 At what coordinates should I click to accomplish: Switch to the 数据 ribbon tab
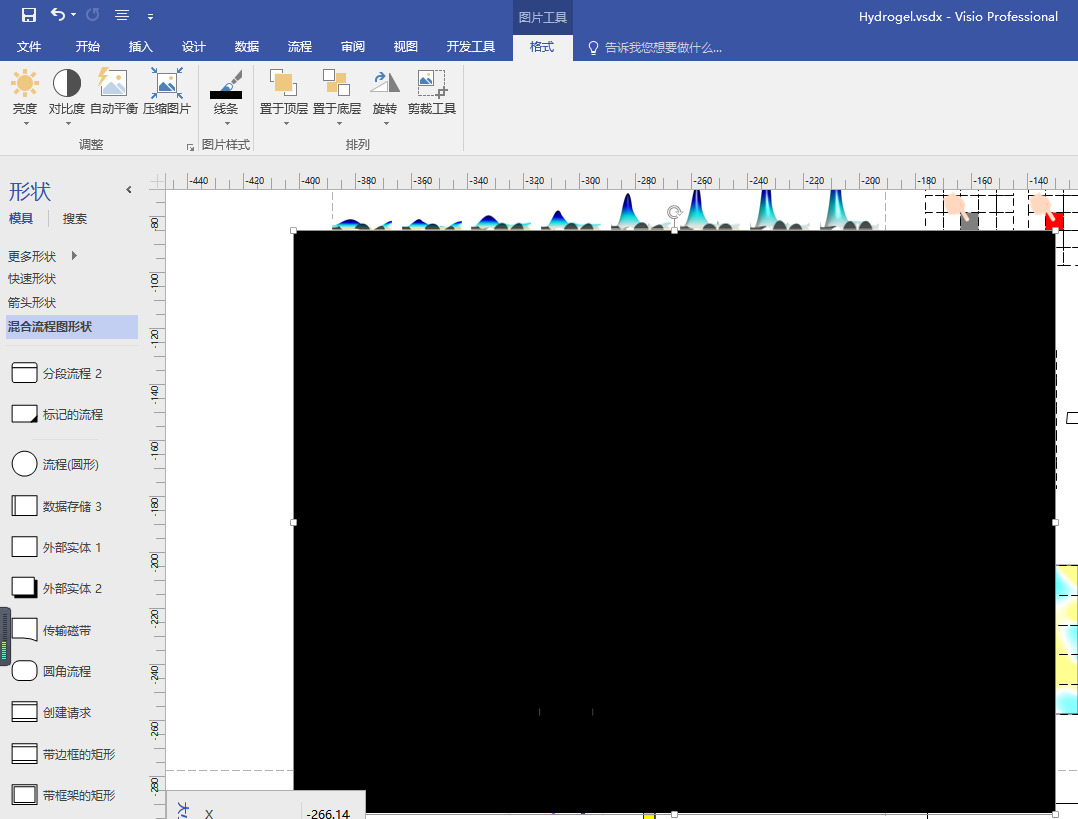tap(246, 47)
